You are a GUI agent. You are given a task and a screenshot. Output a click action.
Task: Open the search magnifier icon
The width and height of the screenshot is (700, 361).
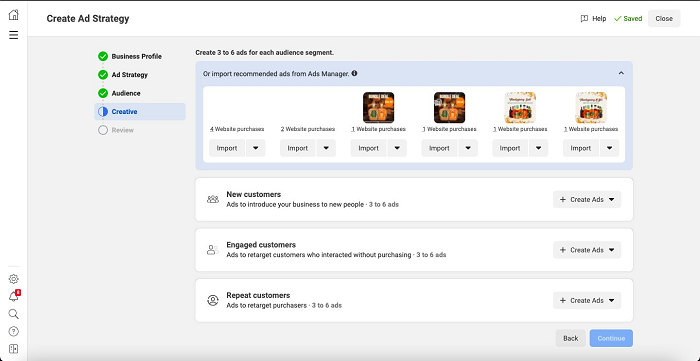pos(13,314)
